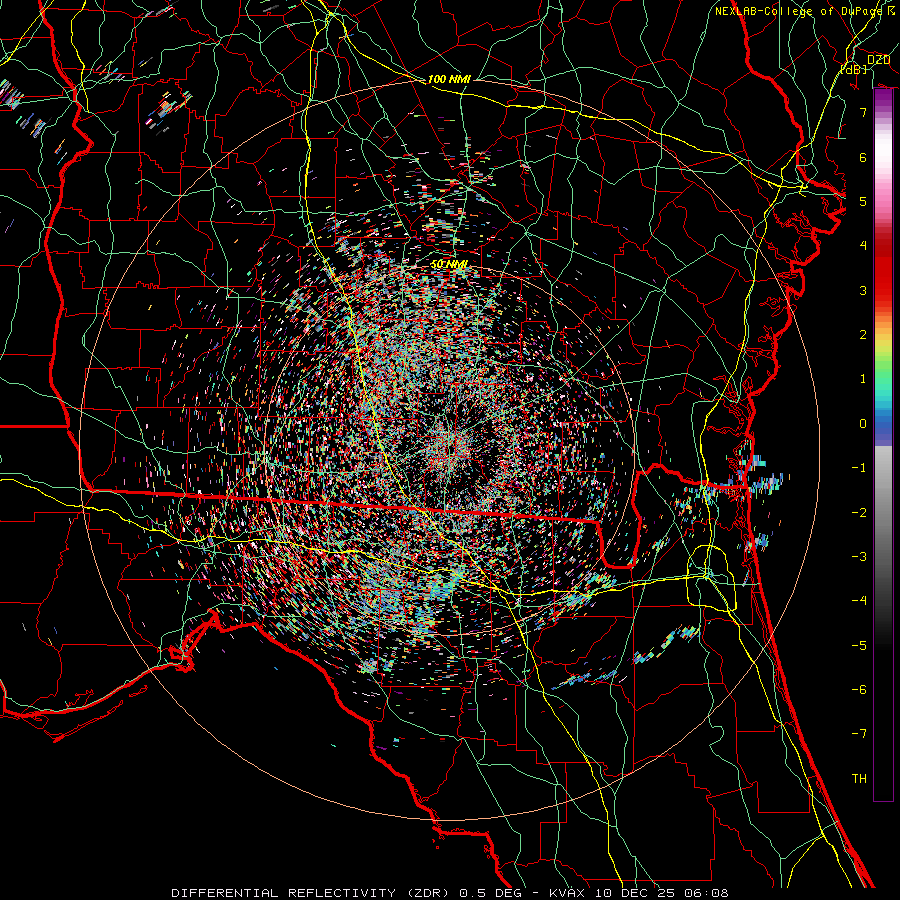This screenshot has width=900, height=900.
Task: Click the "6" value on color scale
Action: (863, 157)
